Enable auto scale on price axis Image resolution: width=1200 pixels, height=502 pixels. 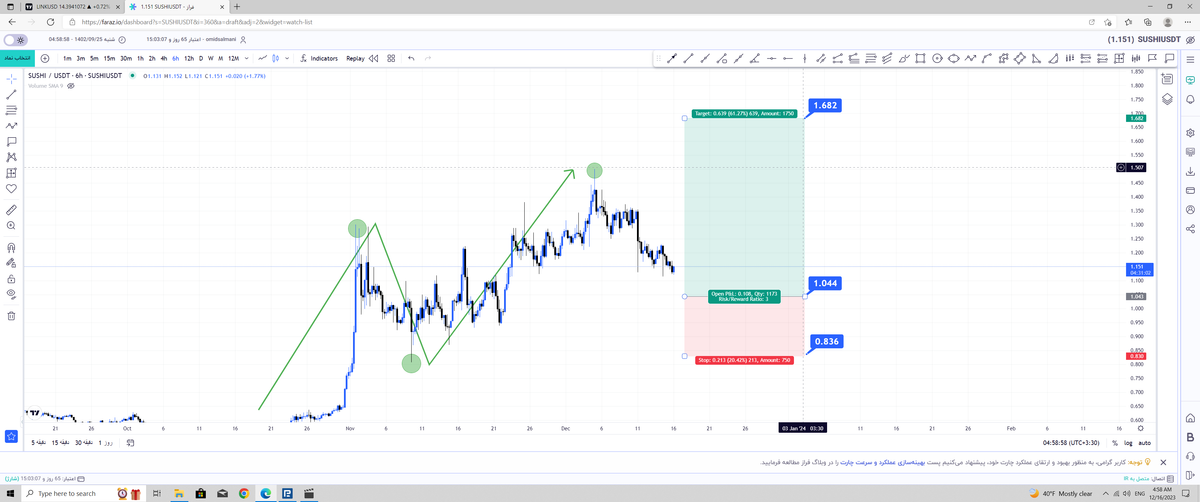pyautogui.click(x=1145, y=441)
